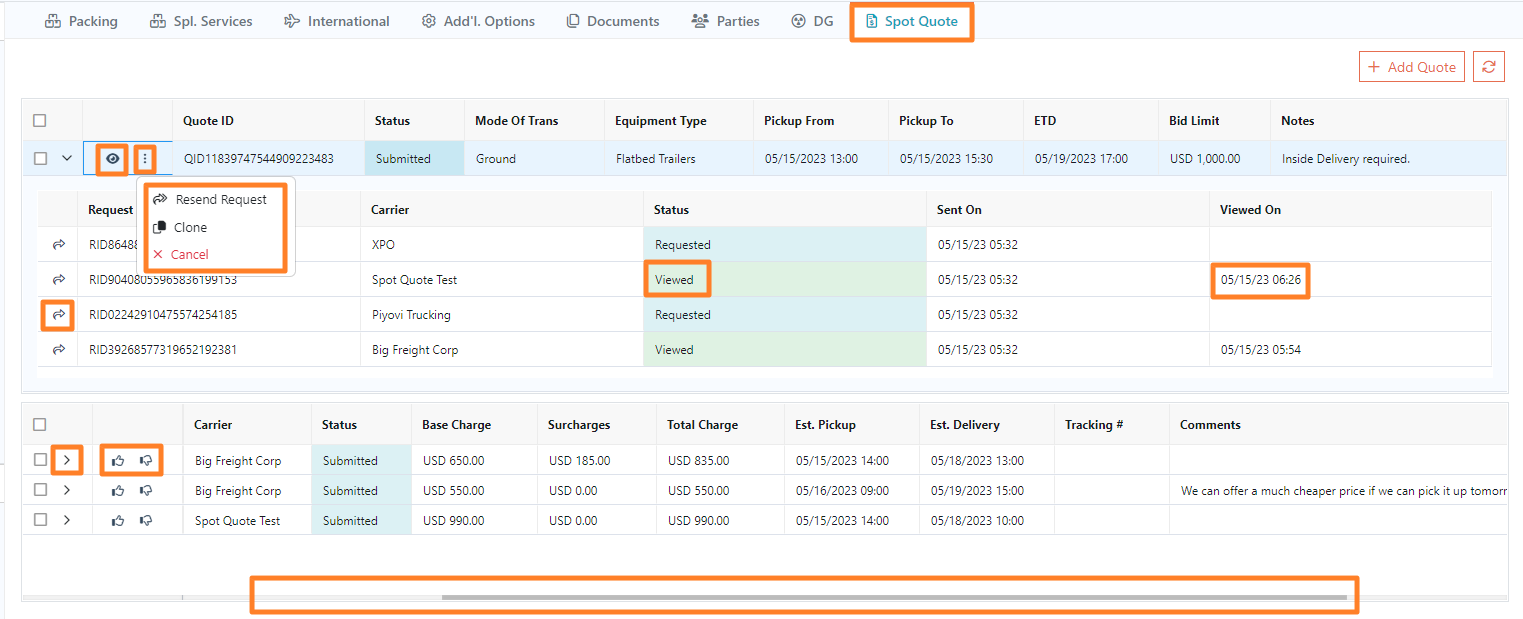Click the Est. Pickup value 05/16/2023 09:00
Screen dimensions: 1523x619
(843, 491)
